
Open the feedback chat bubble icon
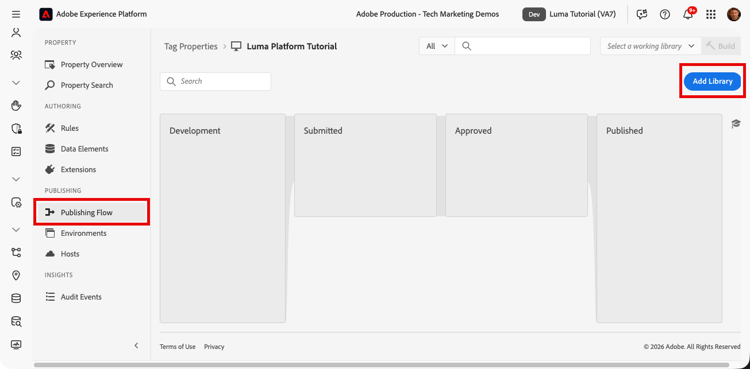[641, 14]
